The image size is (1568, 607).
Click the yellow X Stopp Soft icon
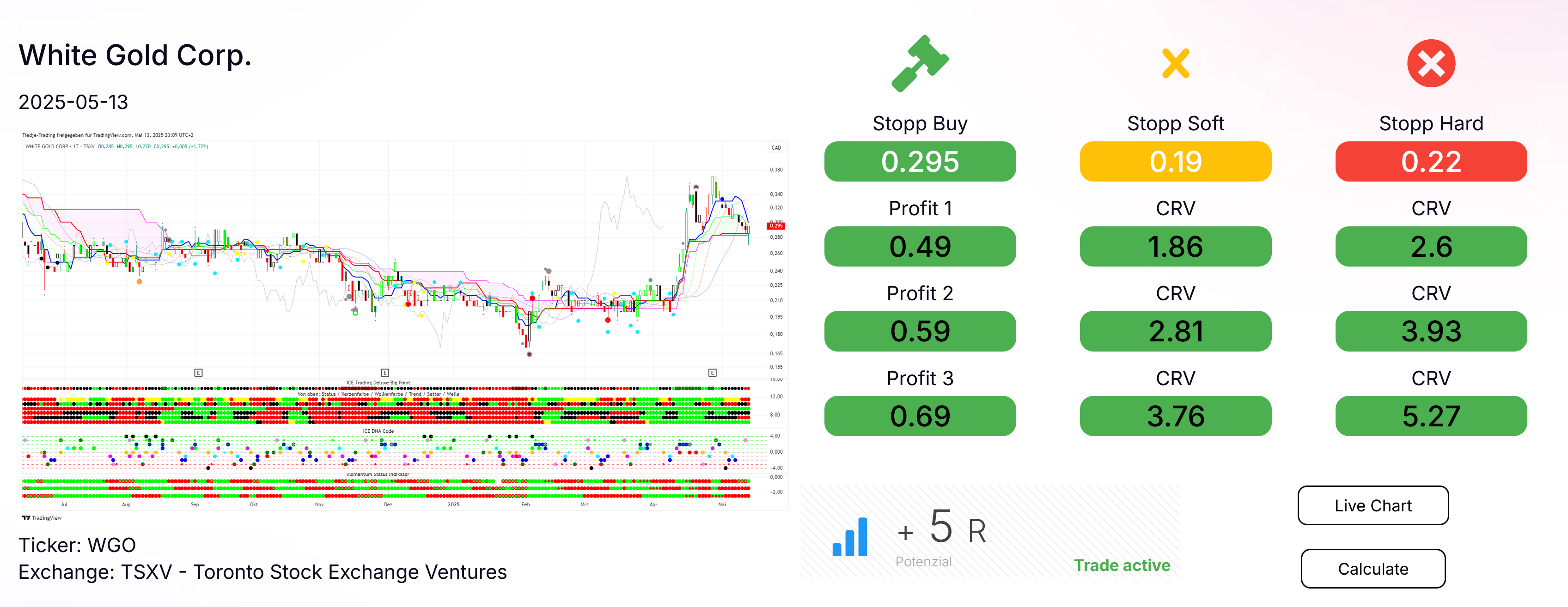point(1175,63)
